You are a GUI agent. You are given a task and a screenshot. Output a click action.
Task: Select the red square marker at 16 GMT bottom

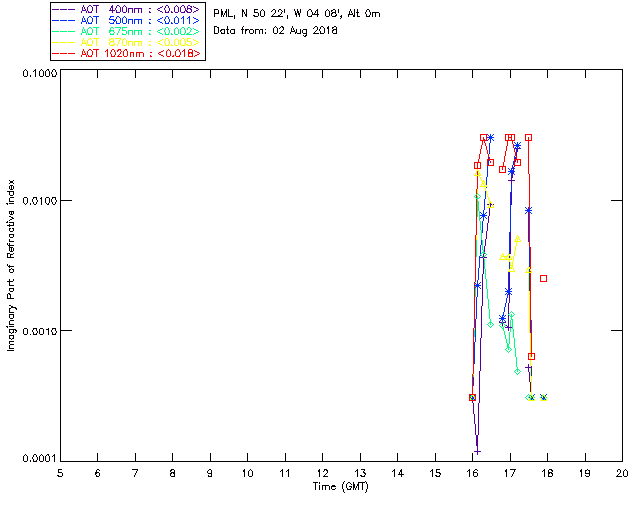[x=472, y=397]
